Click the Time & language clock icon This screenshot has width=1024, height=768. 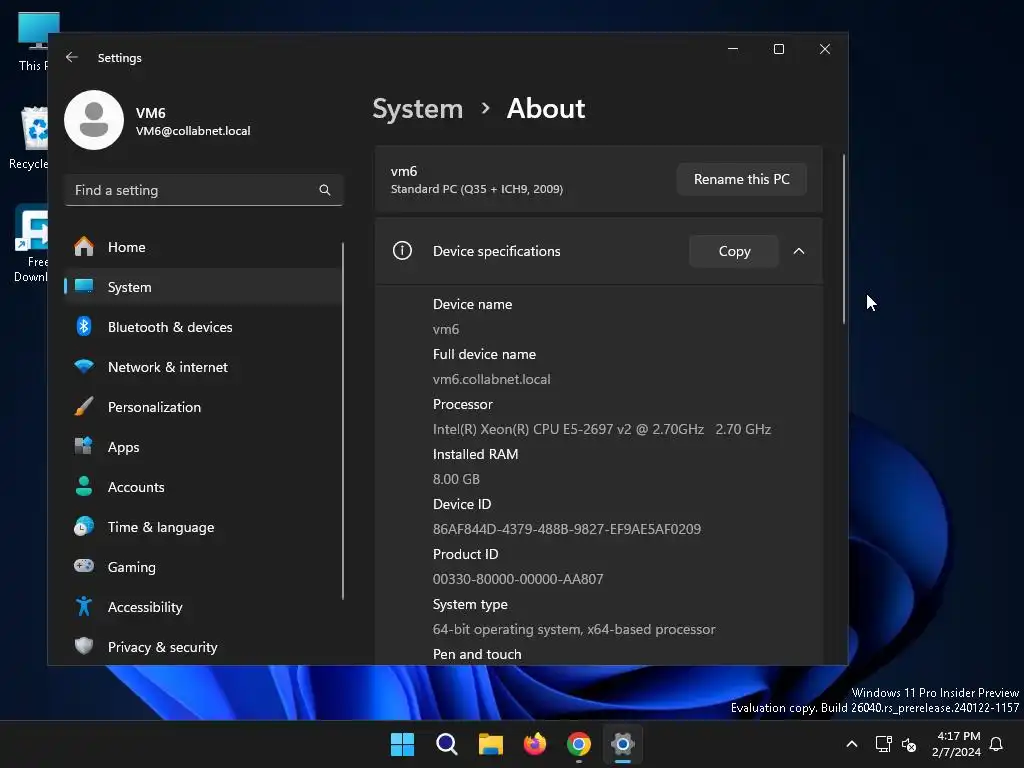coord(84,526)
